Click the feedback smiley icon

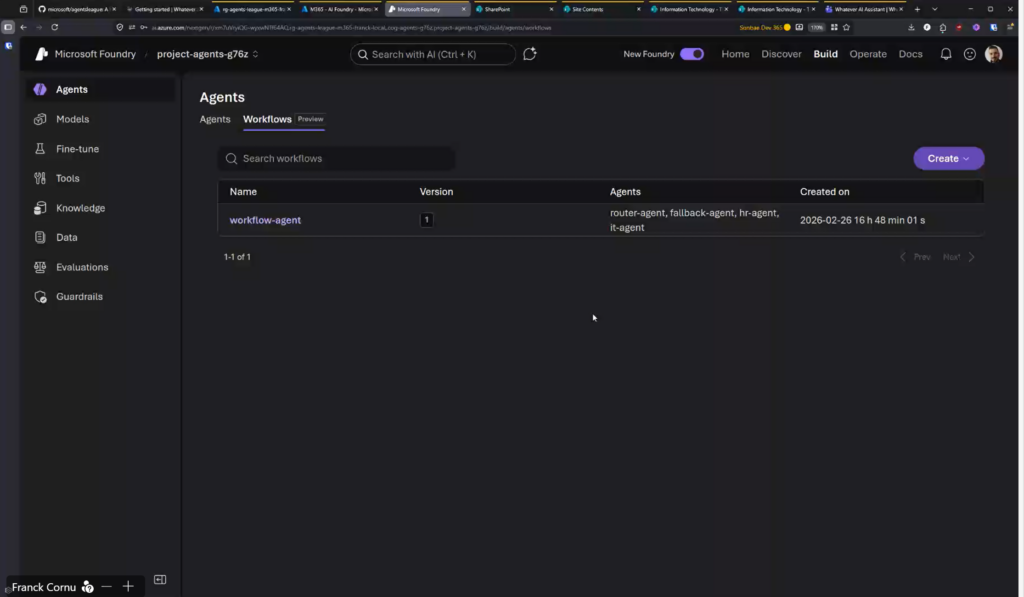pyautogui.click(x=969, y=54)
